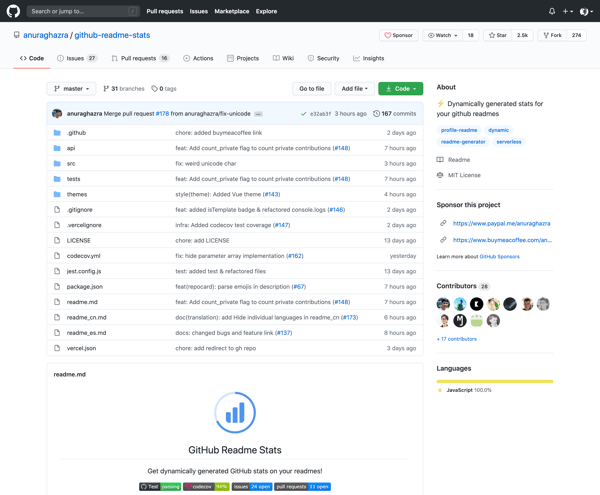Open the .vercelignore file
This screenshot has height=495, width=600.
(84, 225)
